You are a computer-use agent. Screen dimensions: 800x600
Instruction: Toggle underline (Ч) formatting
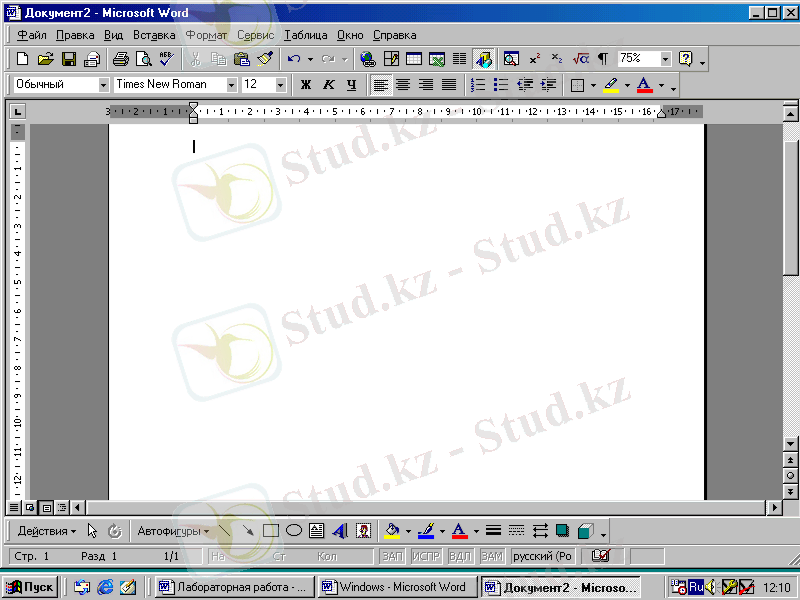352,85
